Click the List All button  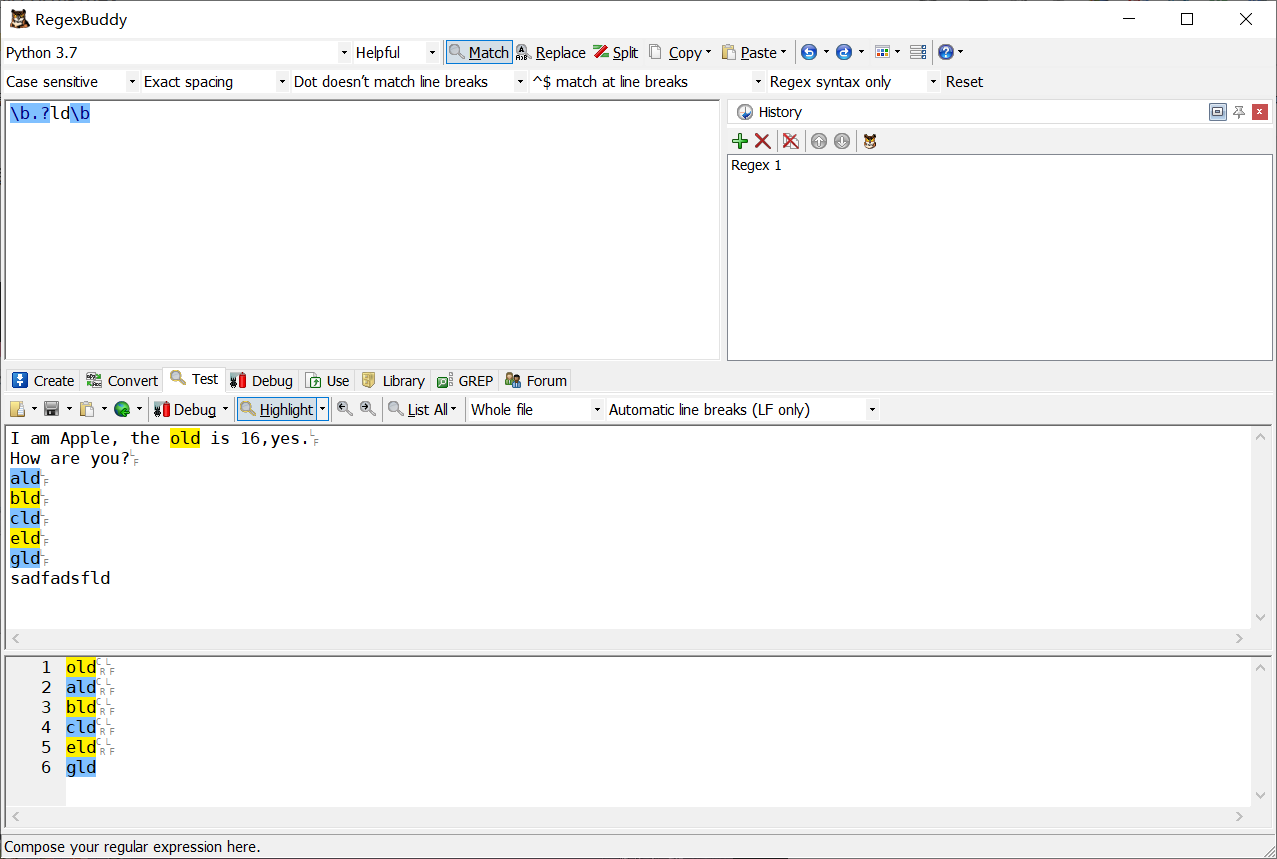[x=418, y=409]
